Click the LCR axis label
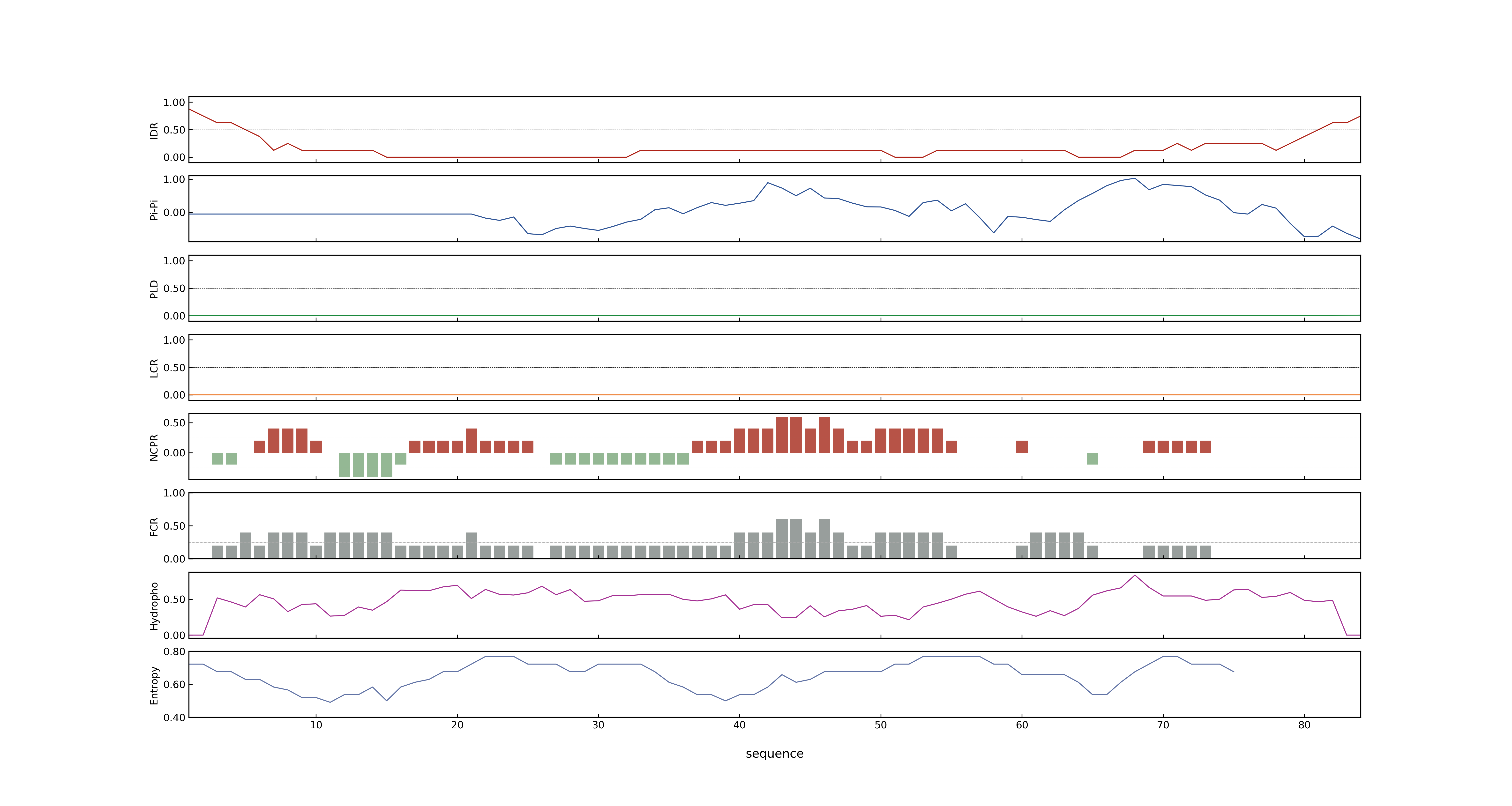The width and height of the screenshot is (1512, 806). click(x=154, y=368)
